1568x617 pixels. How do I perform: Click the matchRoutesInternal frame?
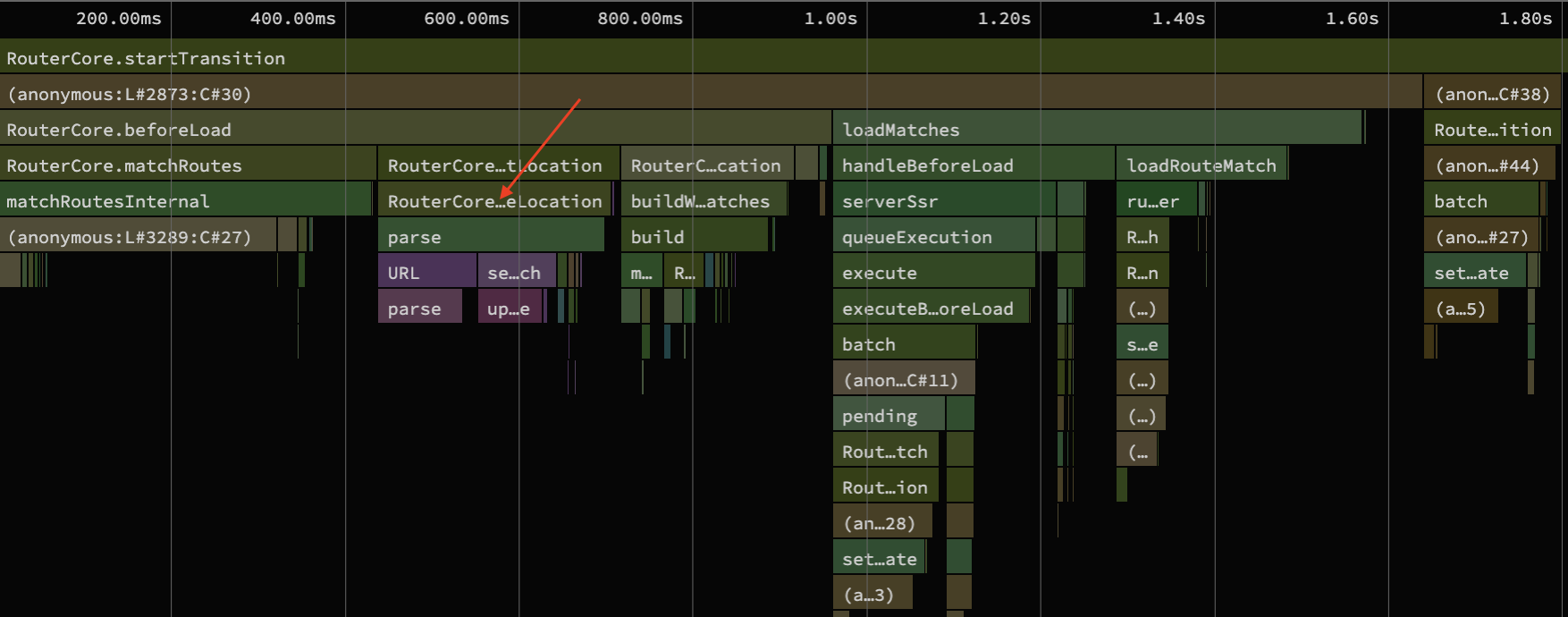[185, 200]
